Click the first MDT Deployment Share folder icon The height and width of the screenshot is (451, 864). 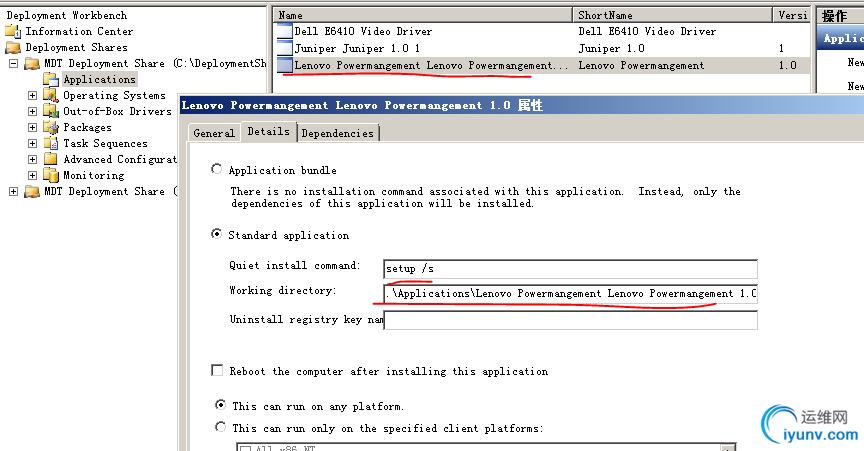pos(32,63)
